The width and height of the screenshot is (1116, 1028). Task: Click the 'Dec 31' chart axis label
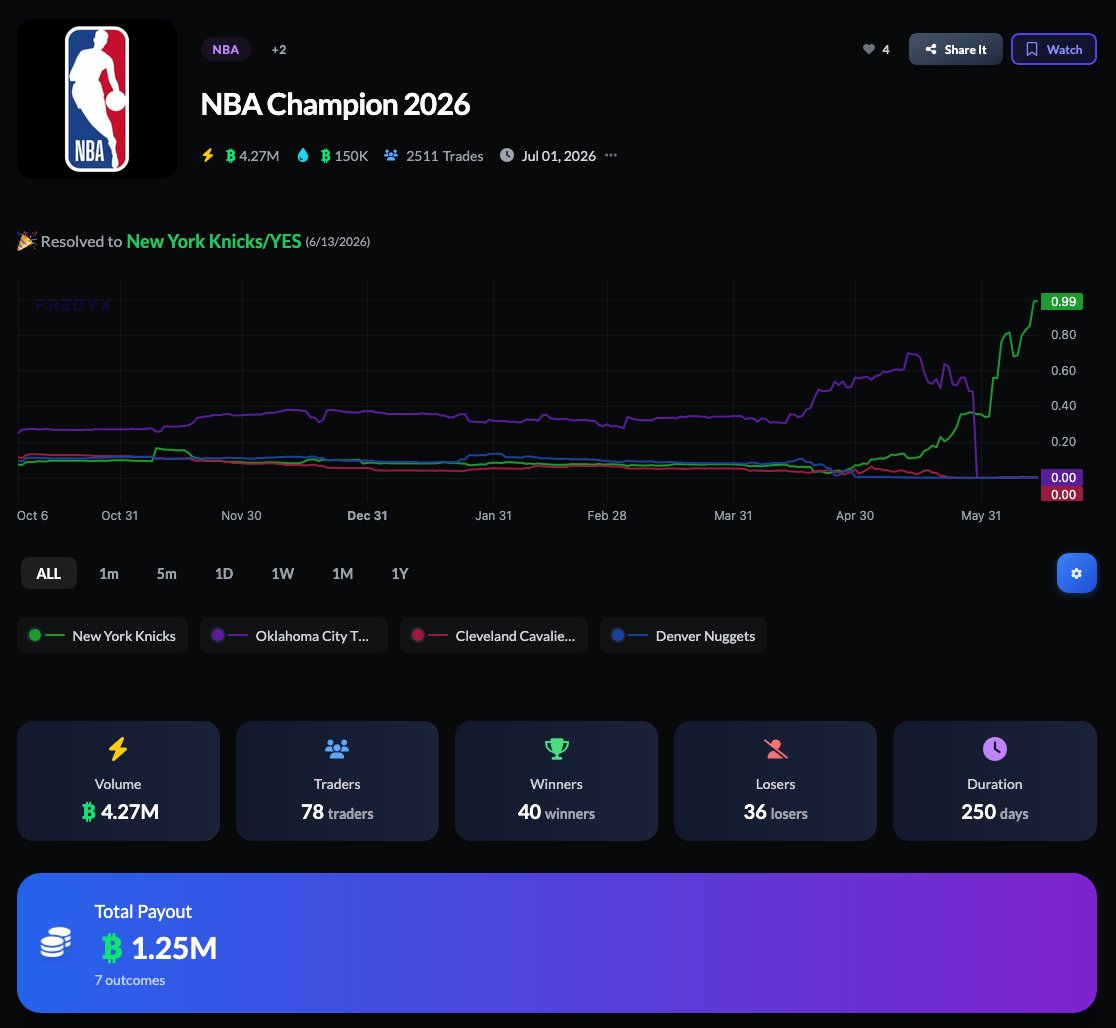(367, 515)
